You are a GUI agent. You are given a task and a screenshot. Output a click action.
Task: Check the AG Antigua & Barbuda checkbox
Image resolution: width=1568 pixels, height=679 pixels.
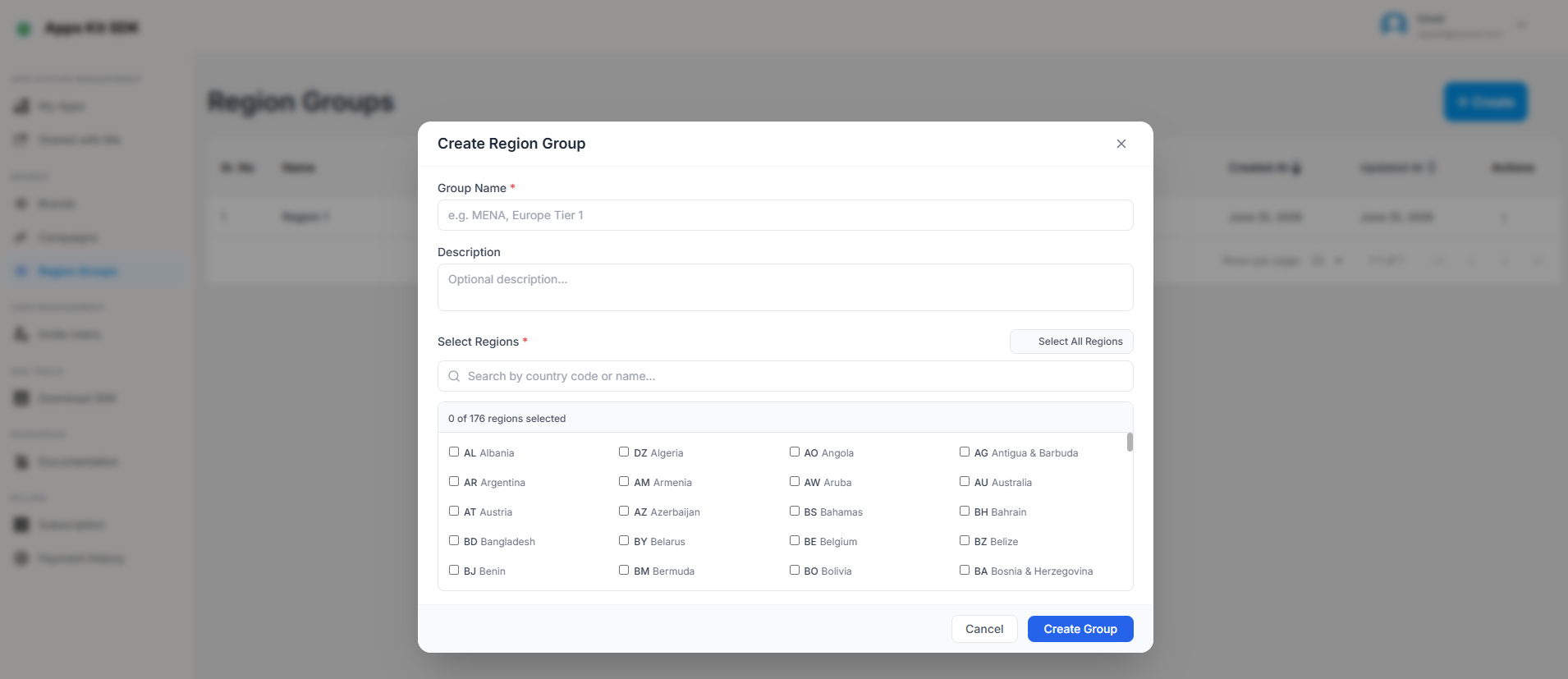pos(965,452)
